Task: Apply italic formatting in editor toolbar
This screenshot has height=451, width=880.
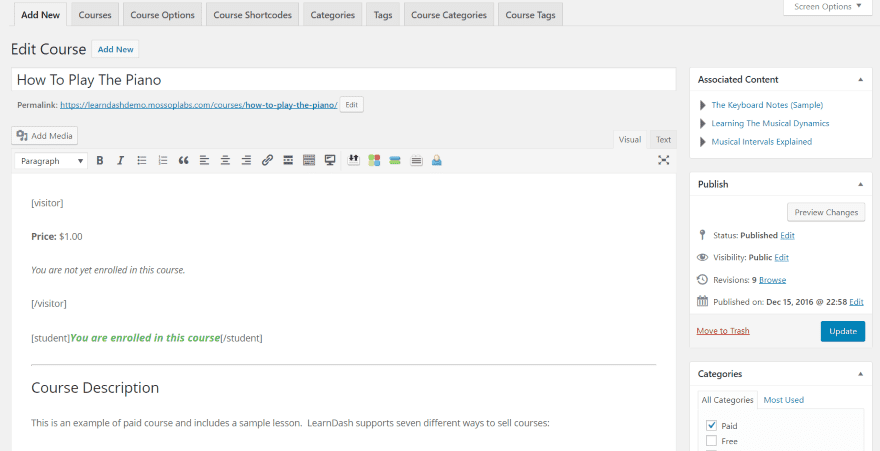Action: click(120, 161)
